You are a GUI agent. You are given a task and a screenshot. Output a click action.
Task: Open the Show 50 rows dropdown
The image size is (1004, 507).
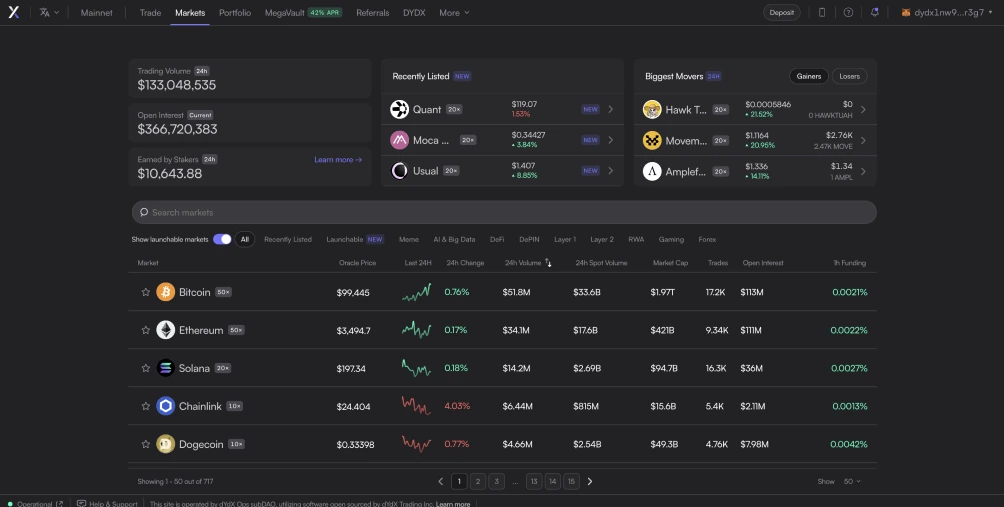[x=852, y=481]
